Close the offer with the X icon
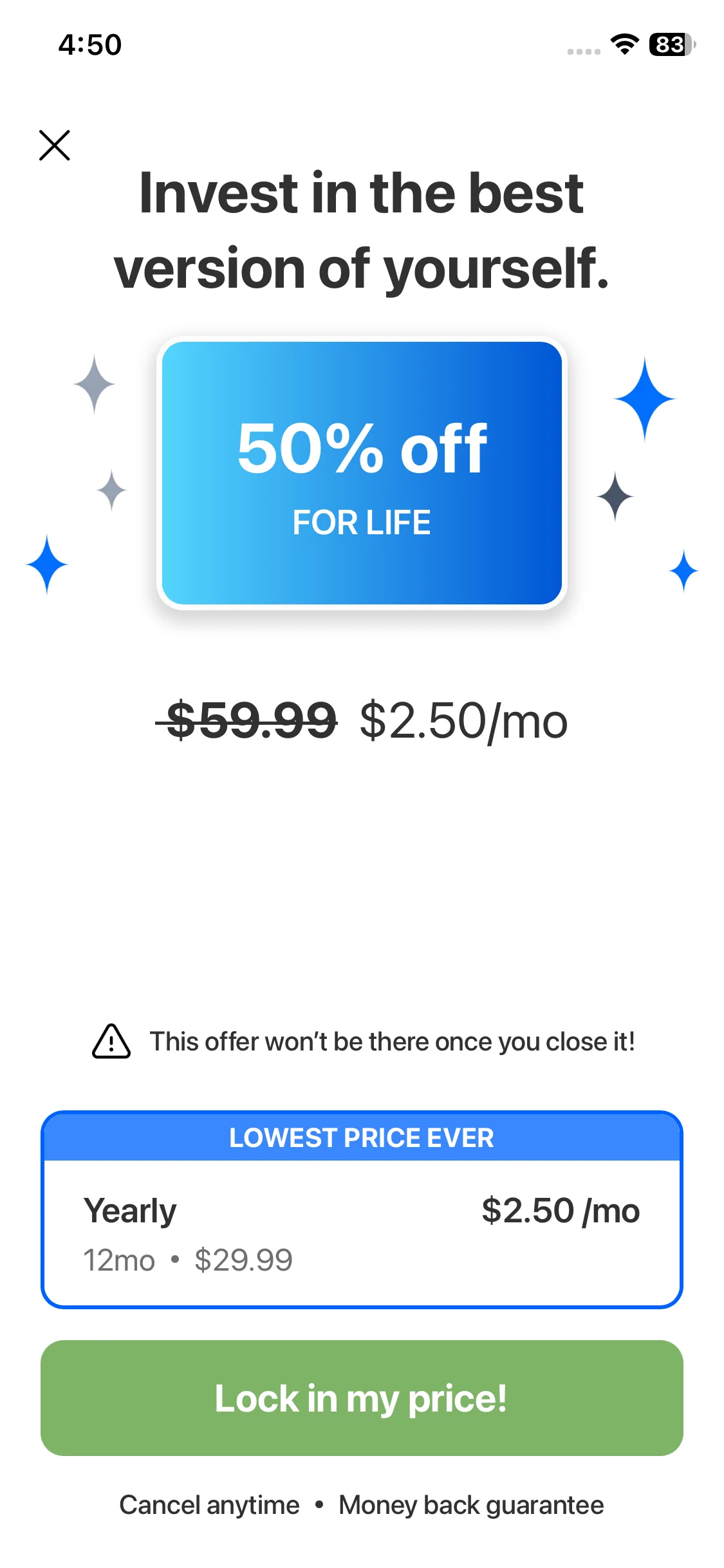 [55, 145]
